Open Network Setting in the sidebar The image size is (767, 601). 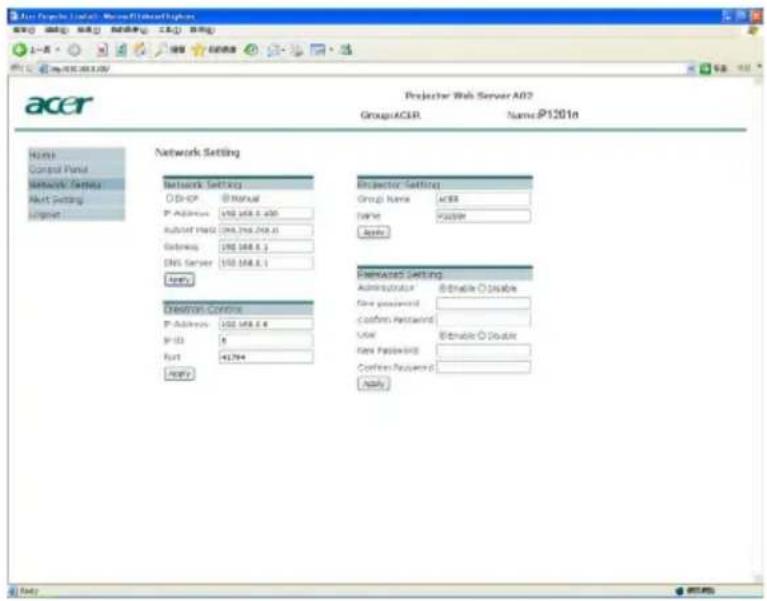(76, 184)
